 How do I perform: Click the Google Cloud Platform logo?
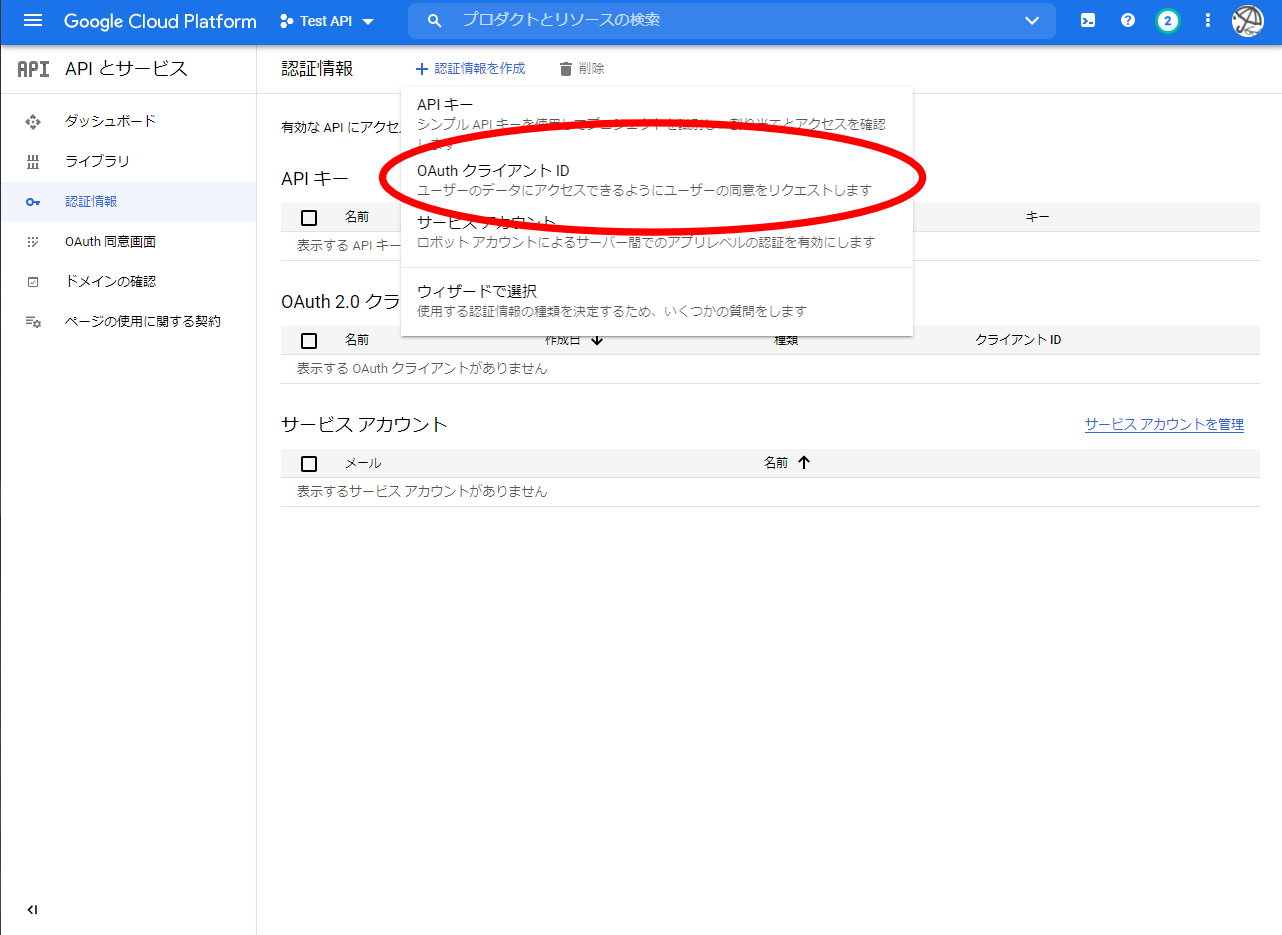160,21
